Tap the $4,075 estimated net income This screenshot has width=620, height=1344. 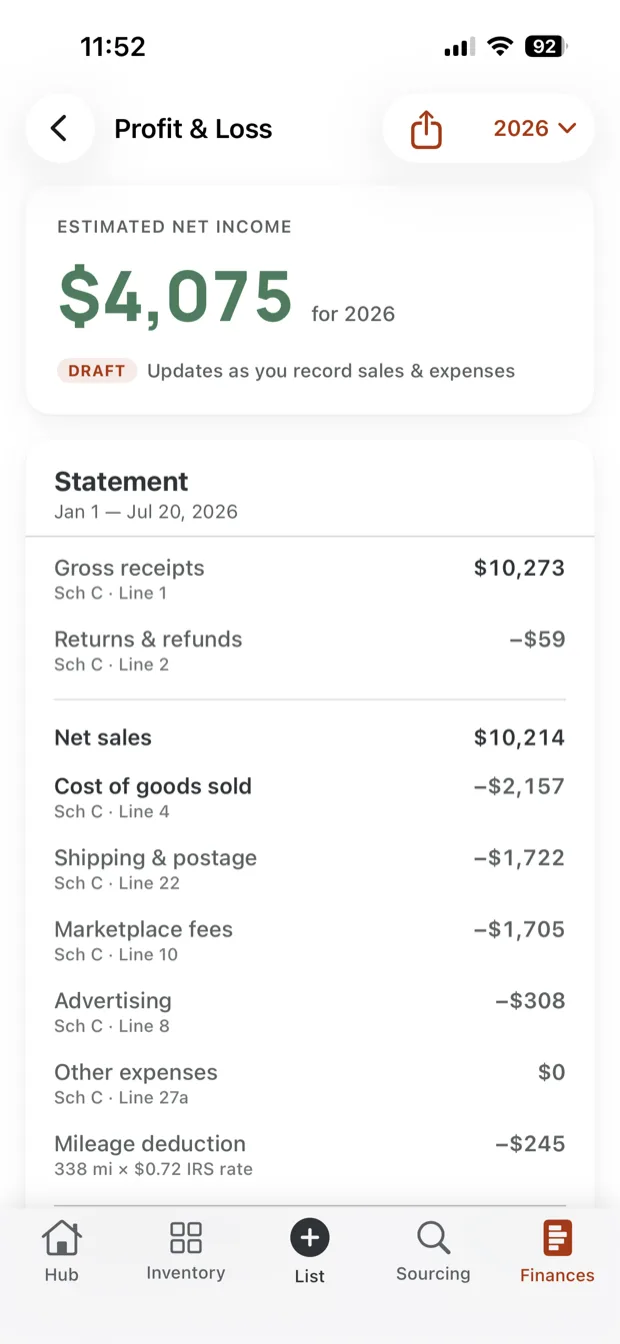coord(175,297)
